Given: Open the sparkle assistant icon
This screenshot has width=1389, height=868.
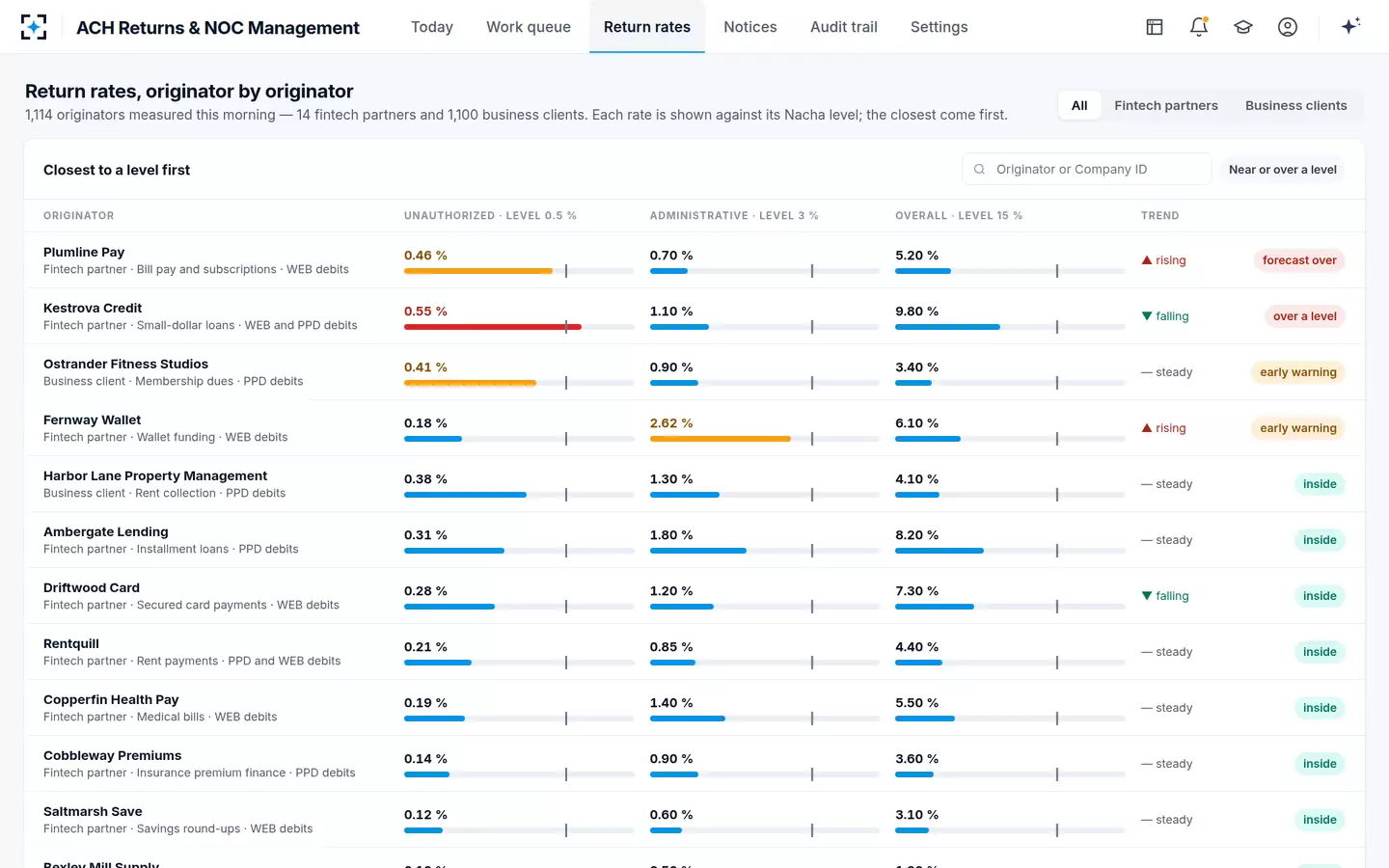Looking at the screenshot, I should tap(1350, 26).
